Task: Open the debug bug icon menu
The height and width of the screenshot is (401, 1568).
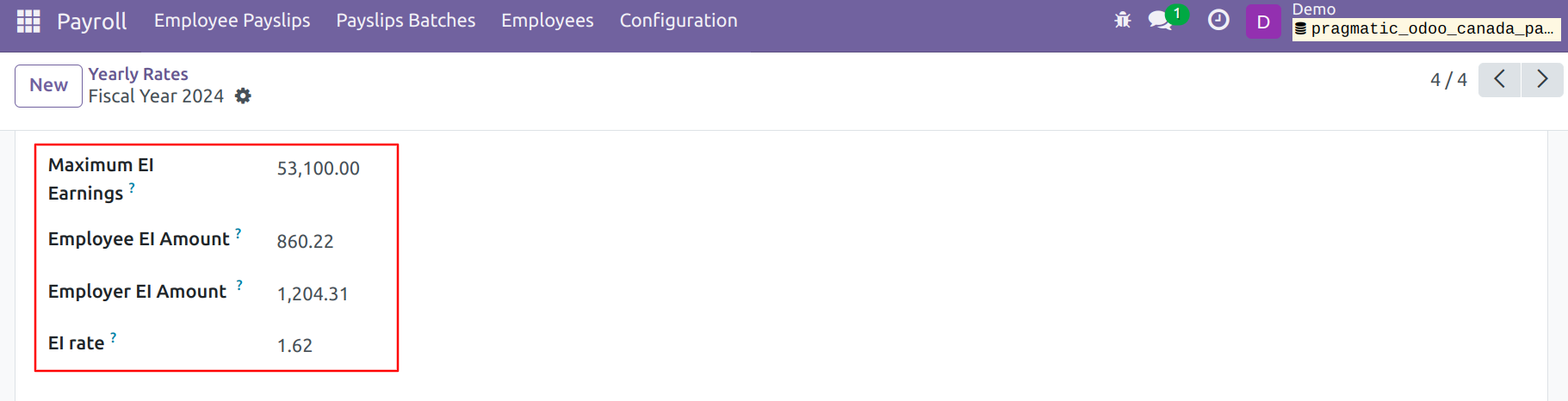Action: tap(1122, 20)
